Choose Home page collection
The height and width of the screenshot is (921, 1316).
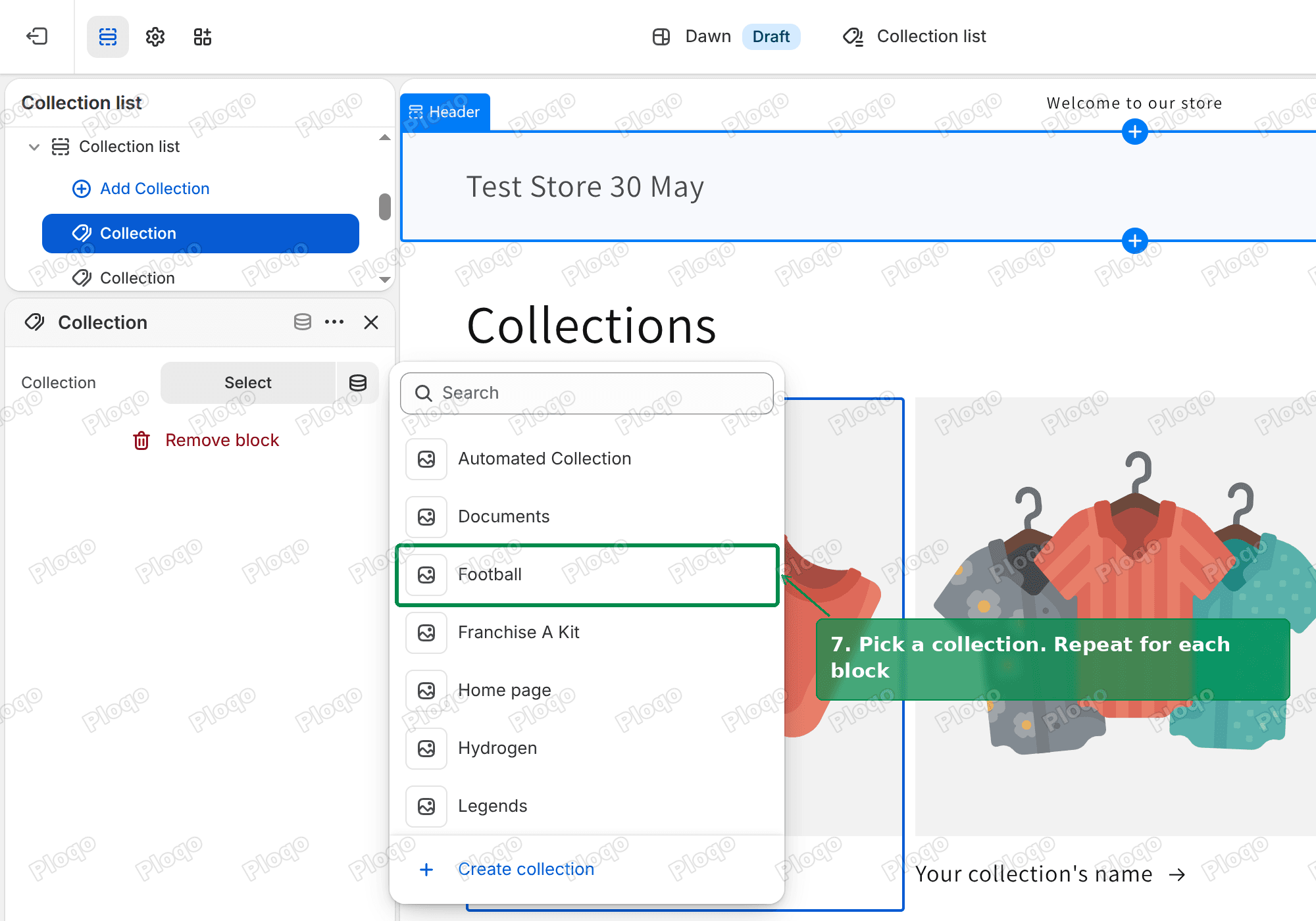tap(587, 690)
